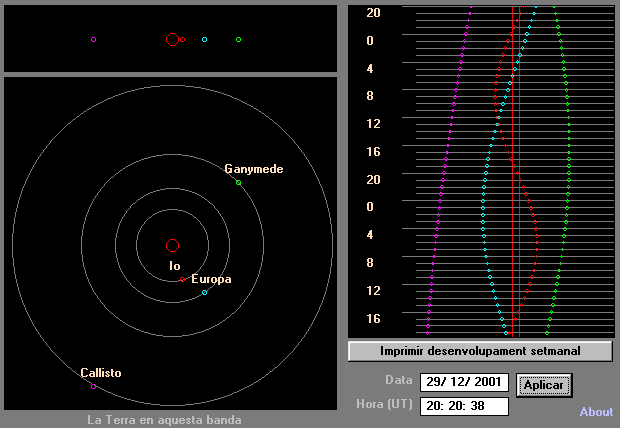Click cyan Europa dot in top strip
The height and width of the screenshot is (428, 620).
click(x=204, y=40)
